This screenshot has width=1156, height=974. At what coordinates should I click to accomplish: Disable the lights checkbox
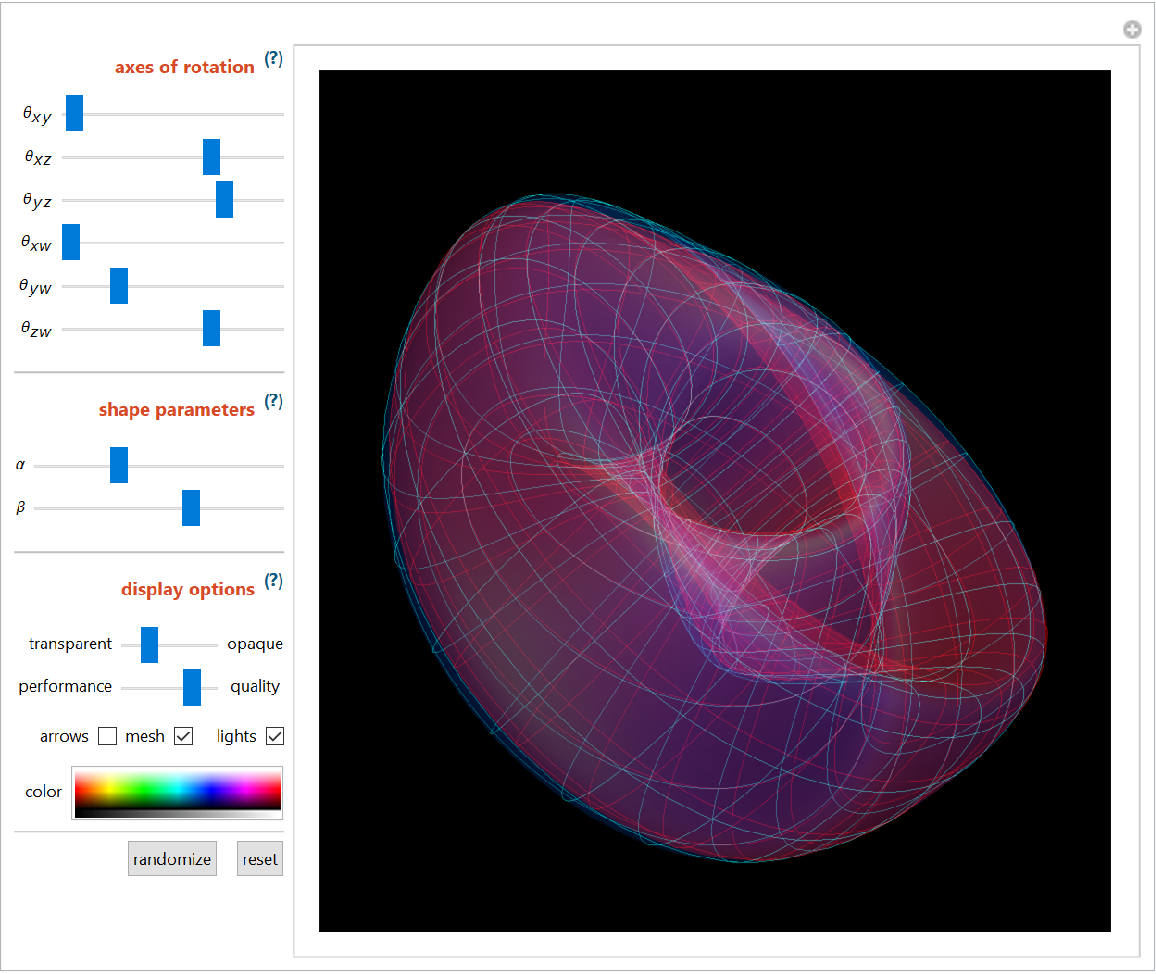pyautogui.click(x=275, y=737)
